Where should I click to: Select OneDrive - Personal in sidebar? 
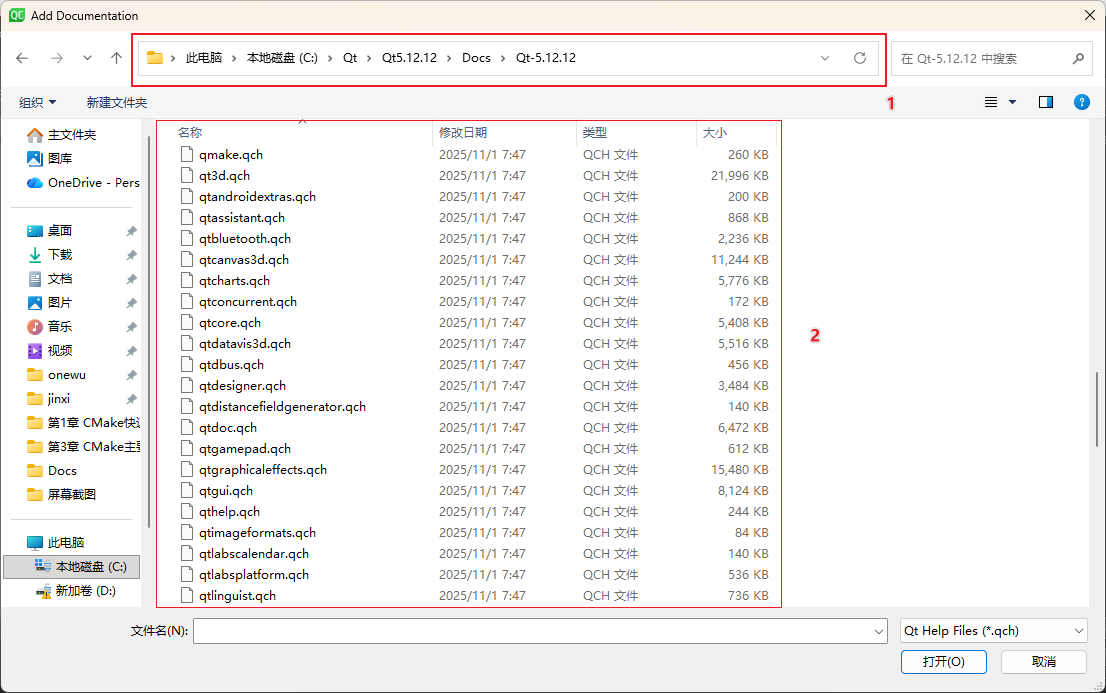pyautogui.click(x=83, y=183)
